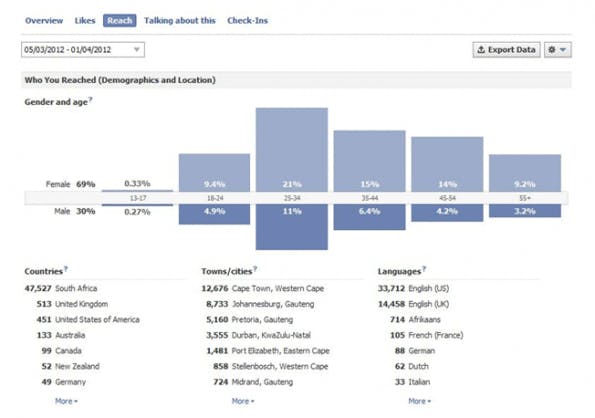Expand More under Languages list

(x=419, y=401)
